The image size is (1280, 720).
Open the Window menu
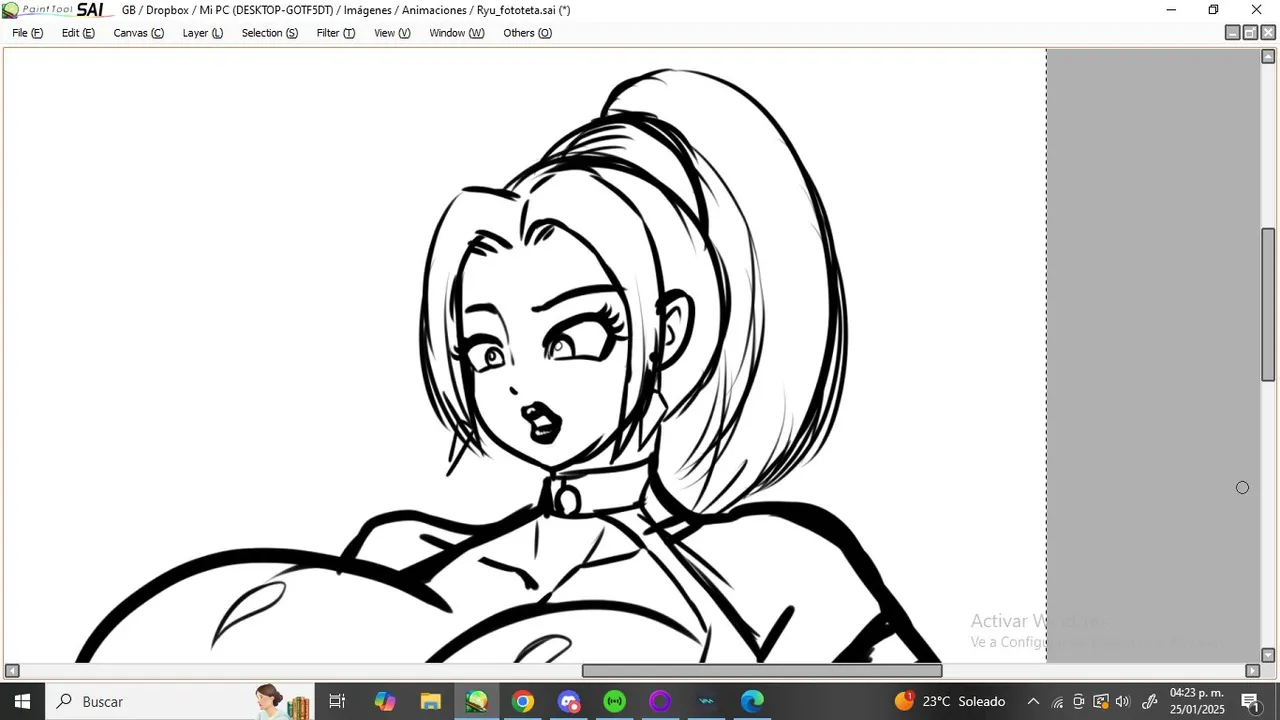[x=456, y=33]
